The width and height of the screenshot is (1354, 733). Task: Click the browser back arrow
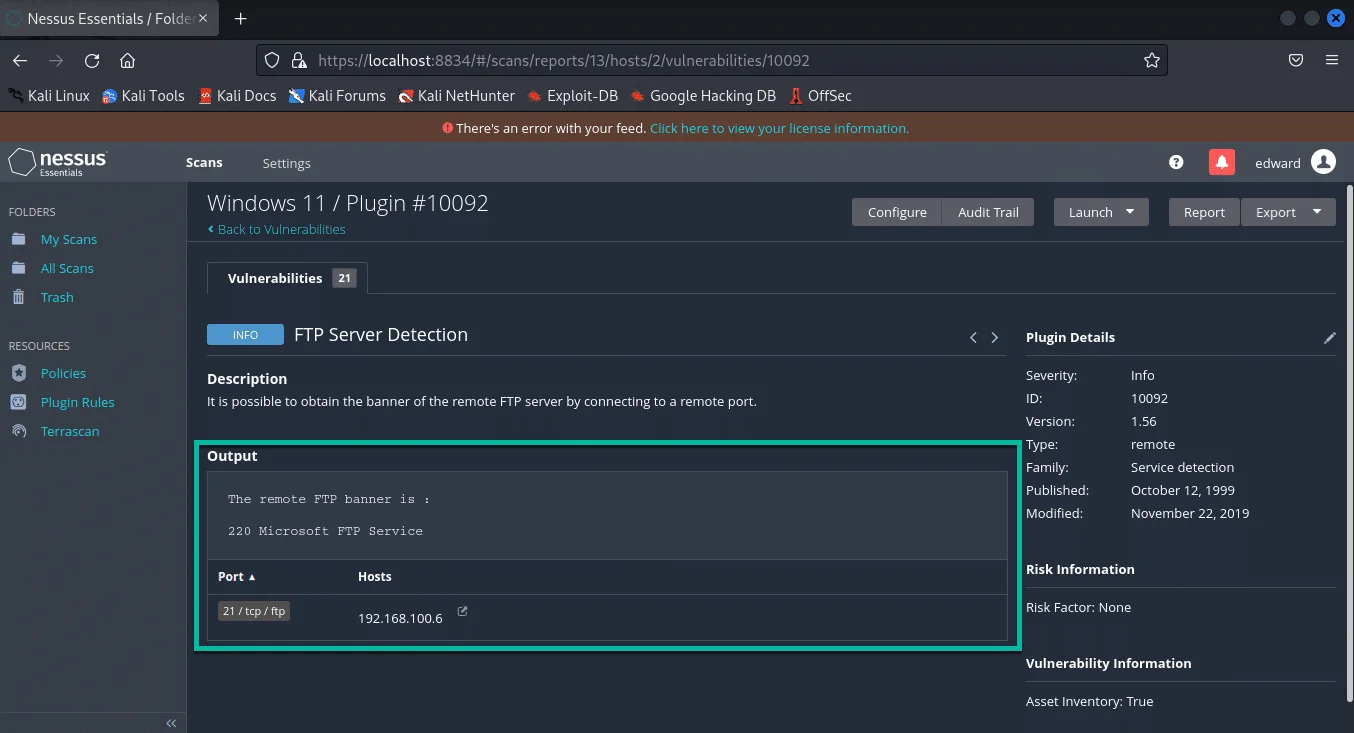[20, 60]
